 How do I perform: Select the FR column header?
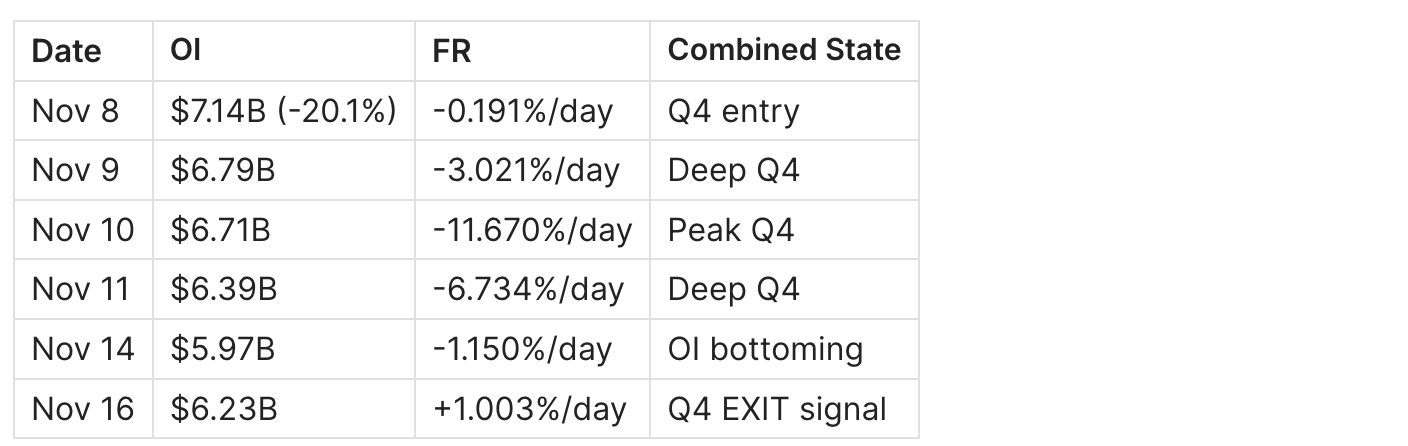click(x=452, y=51)
